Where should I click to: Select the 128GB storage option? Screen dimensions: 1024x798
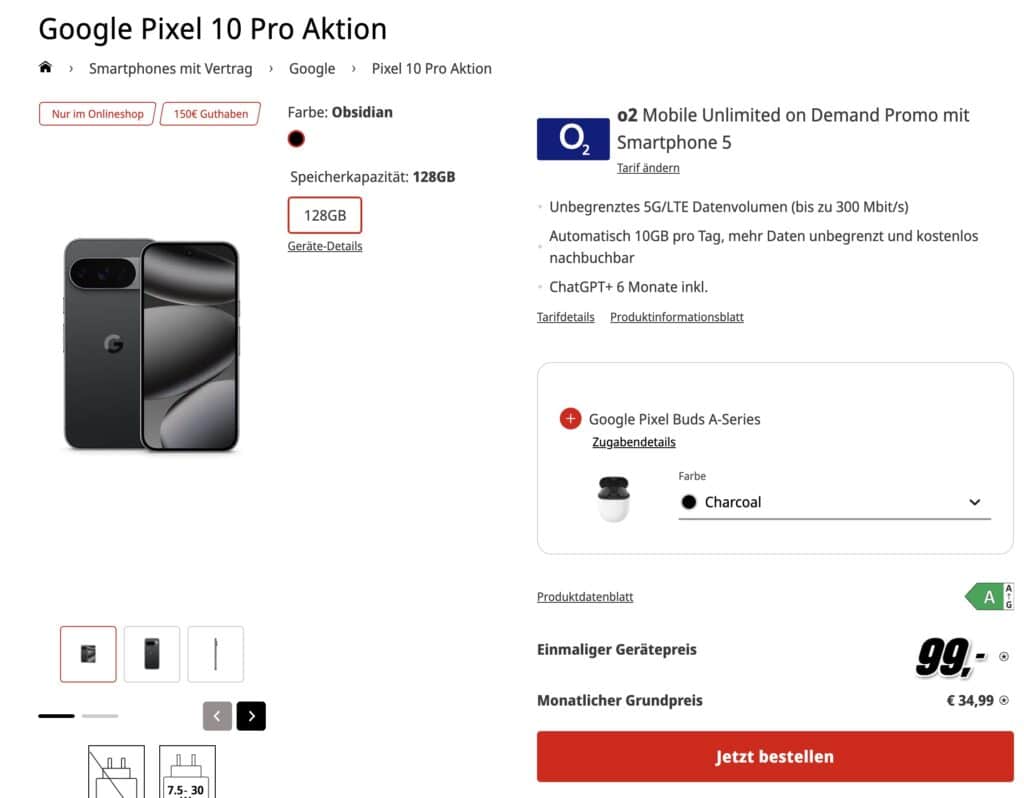point(324,215)
